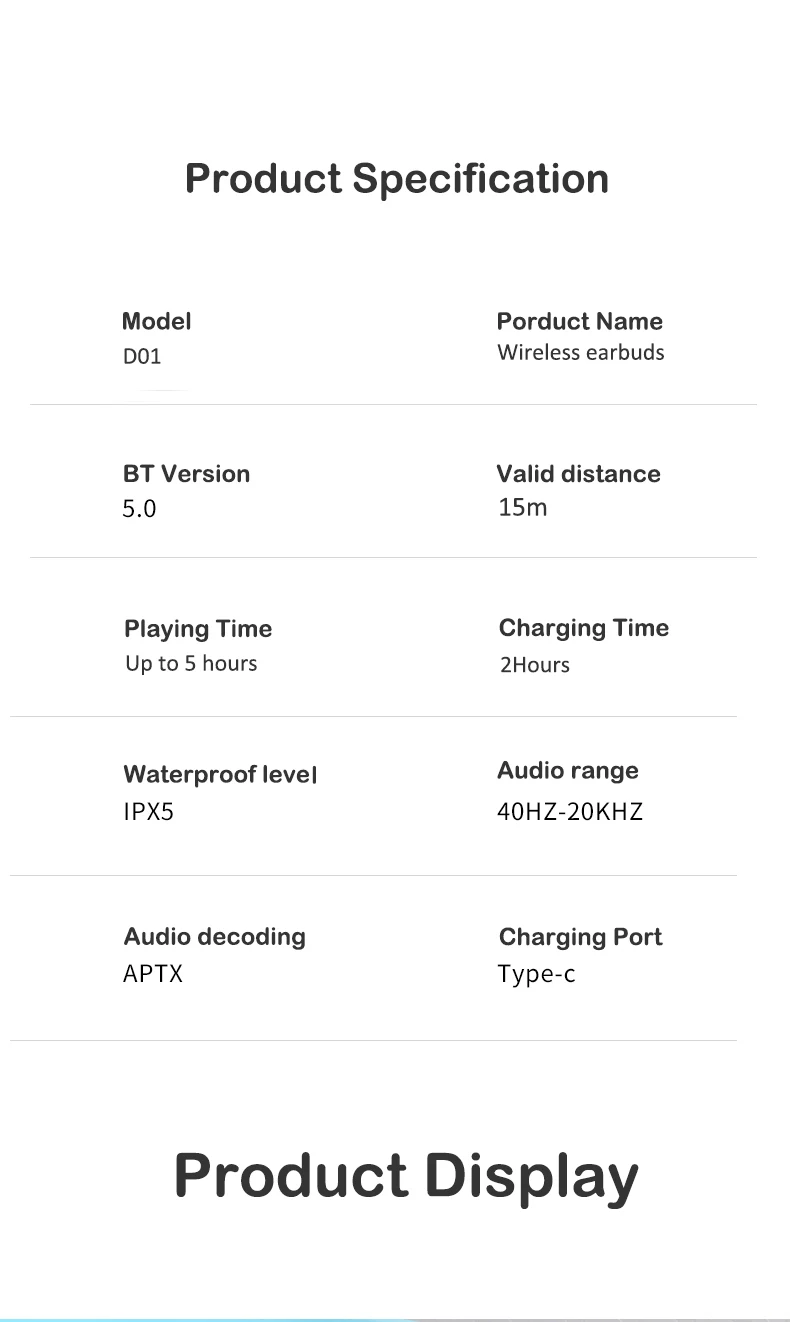
Task: Click the Up to 5 hours text
Action: (191, 664)
